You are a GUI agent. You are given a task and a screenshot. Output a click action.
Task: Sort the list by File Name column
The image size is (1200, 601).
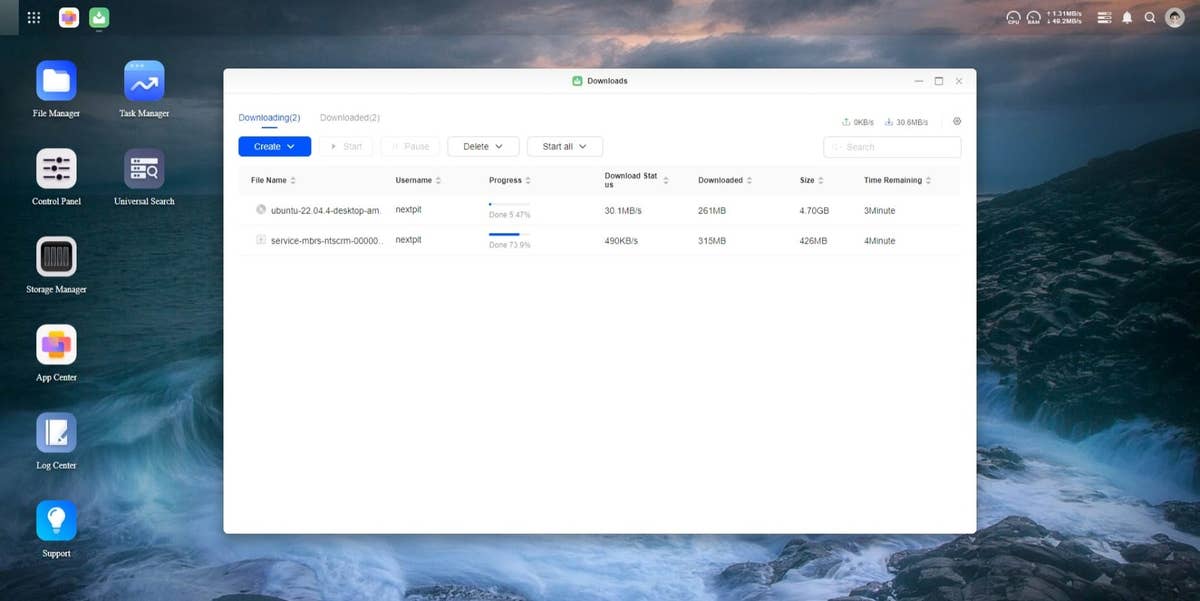tap(273, 181)
